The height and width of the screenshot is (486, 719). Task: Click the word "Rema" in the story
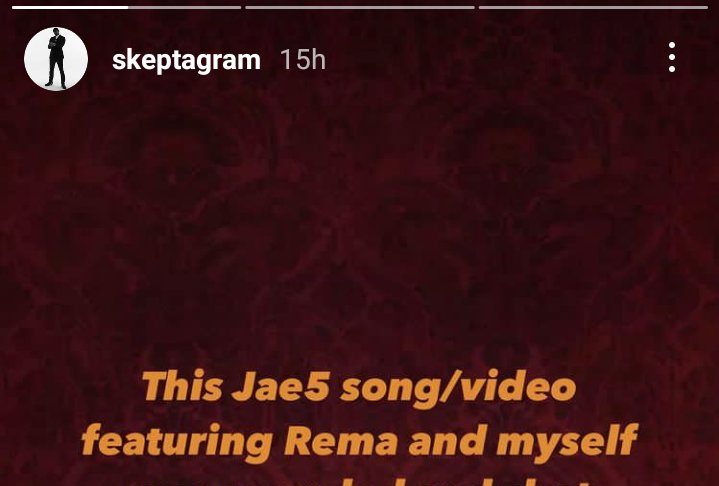coord(341,440)
